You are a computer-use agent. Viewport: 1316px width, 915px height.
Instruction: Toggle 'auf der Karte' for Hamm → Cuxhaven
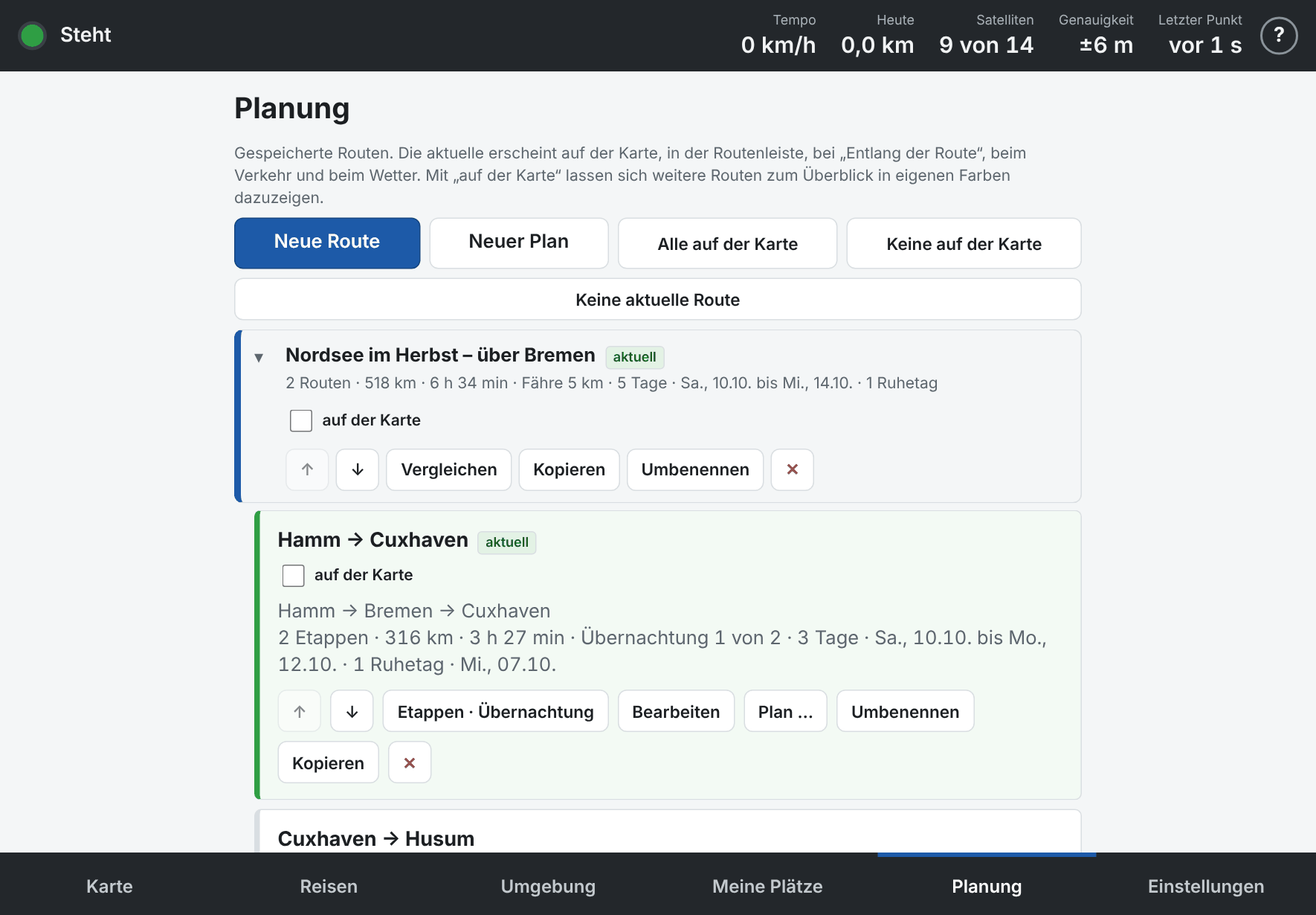294,575
